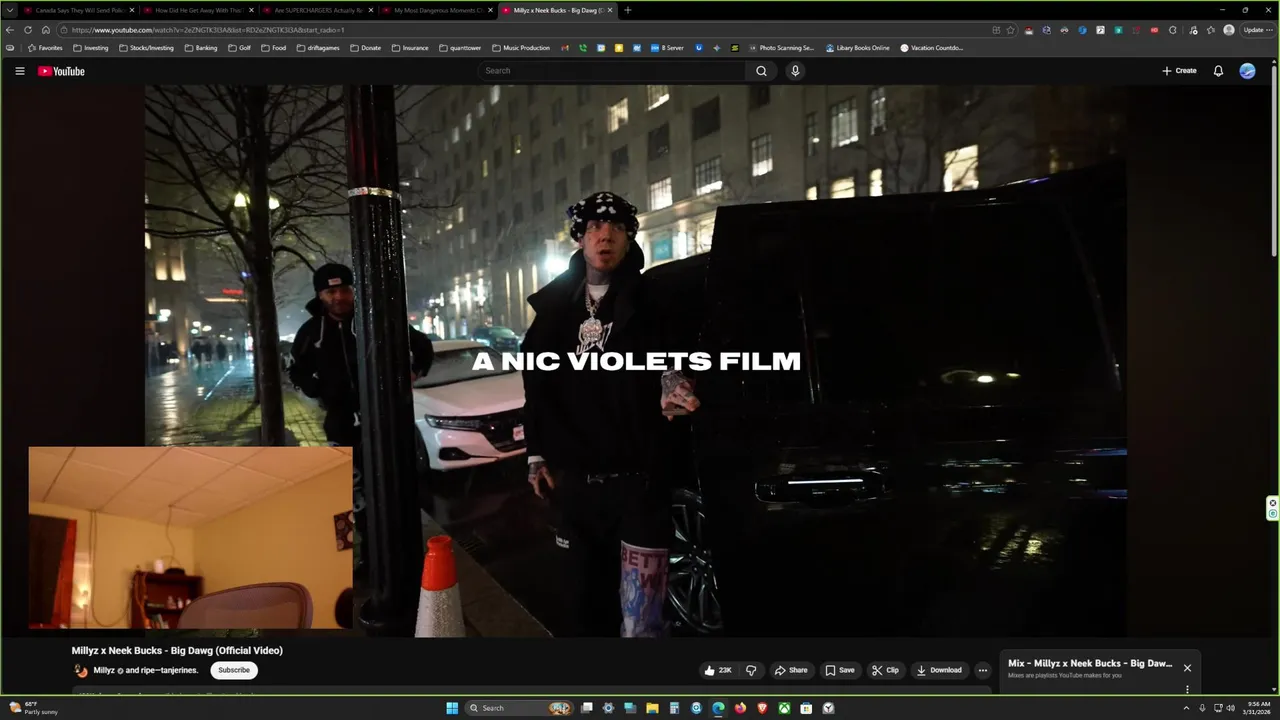Open Vacation Countdo... bookmark
This screenshot has width=1280, height=720.
click(x=933, y=48)
